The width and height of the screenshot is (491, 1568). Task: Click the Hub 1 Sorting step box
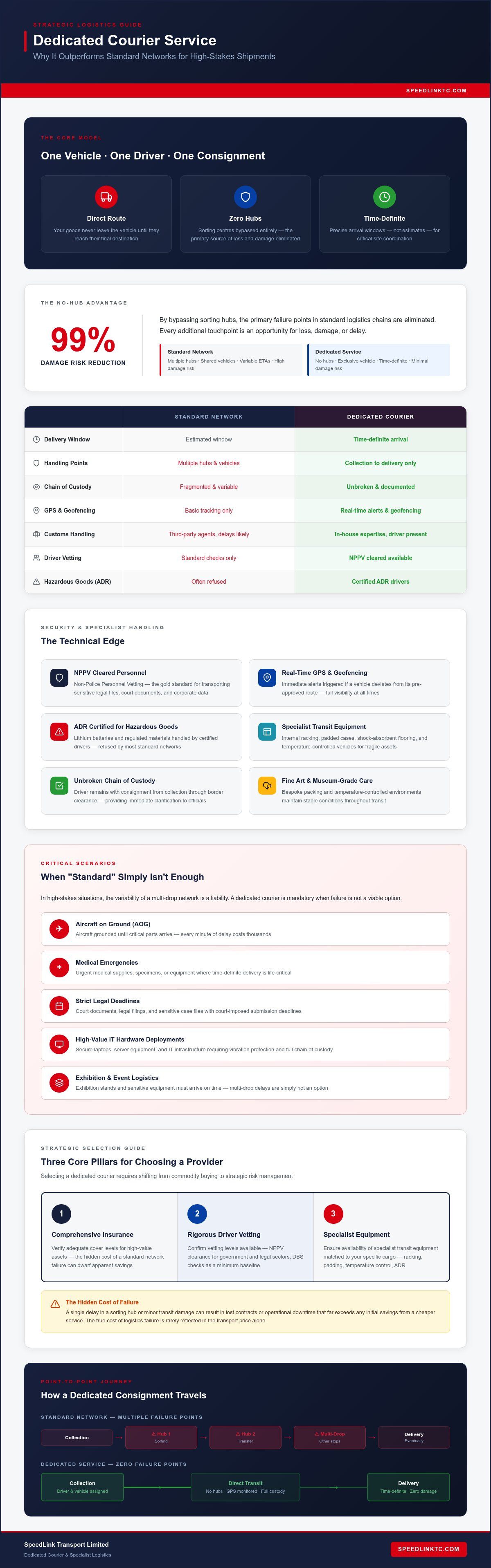(x=161, y=1437)
